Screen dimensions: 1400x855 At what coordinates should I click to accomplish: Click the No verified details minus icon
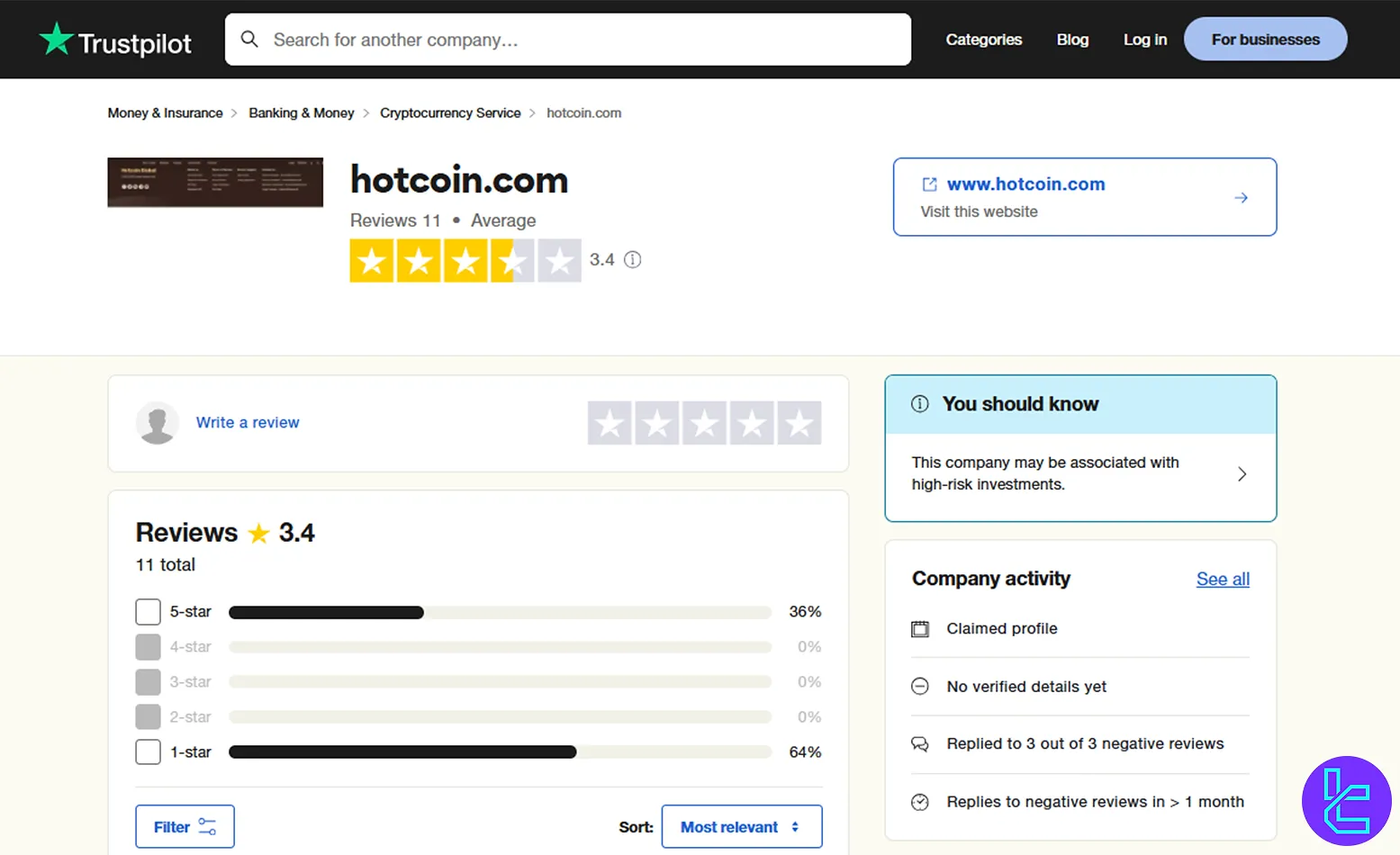pyautogui.click(x=919, y=687)
